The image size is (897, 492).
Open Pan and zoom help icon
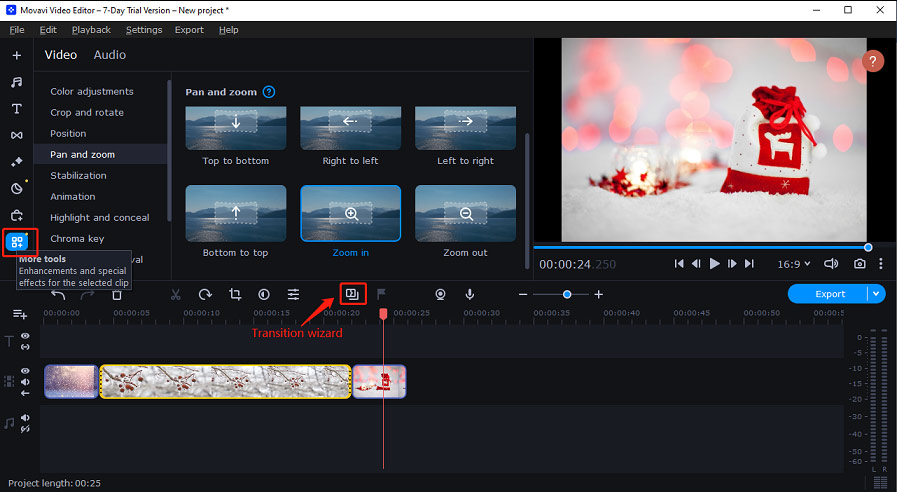(x=268, y=92)
